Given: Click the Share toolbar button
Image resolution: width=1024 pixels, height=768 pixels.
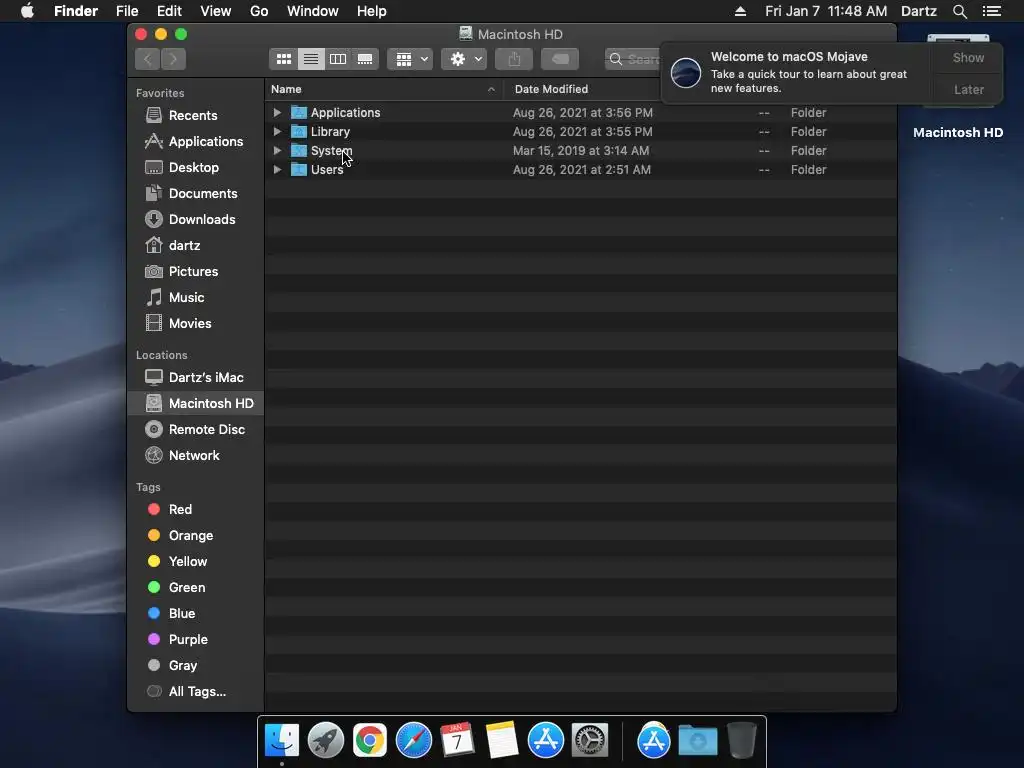Looking at the screenshot, I should click(514, 59).
